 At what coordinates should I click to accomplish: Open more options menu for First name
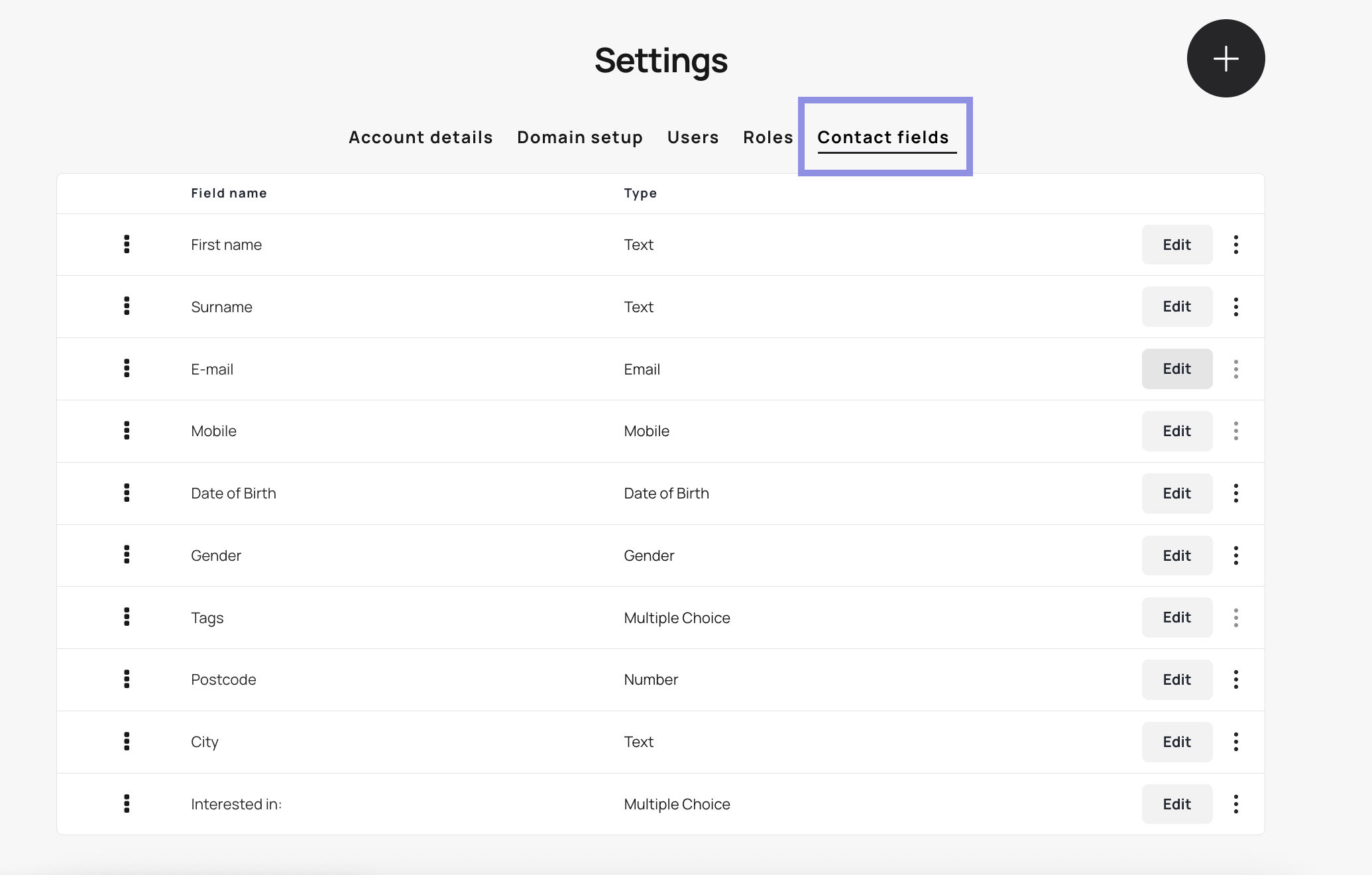(x=1235, y=245)
